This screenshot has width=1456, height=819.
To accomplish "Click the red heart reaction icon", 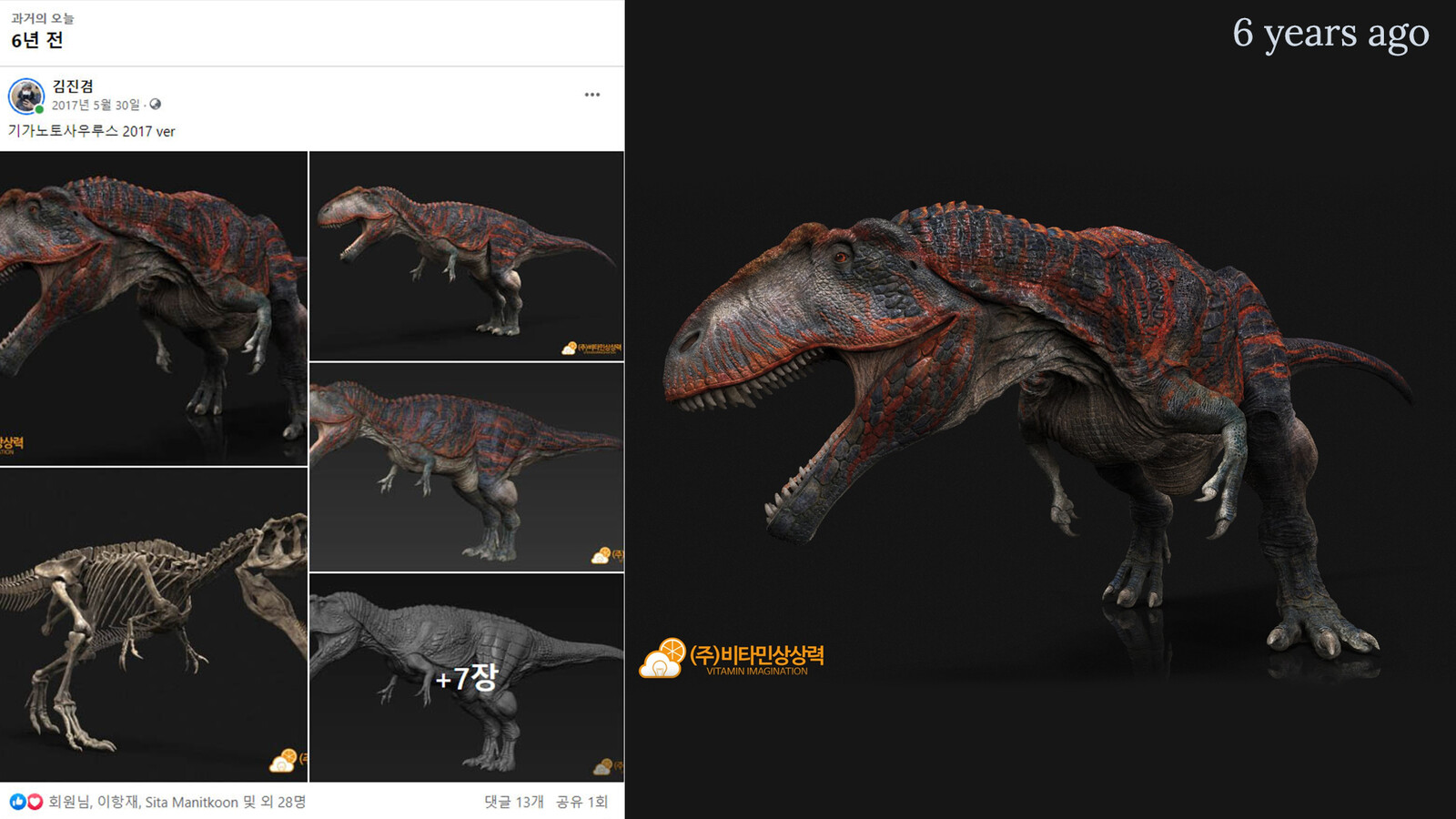I will pos(35,802).
